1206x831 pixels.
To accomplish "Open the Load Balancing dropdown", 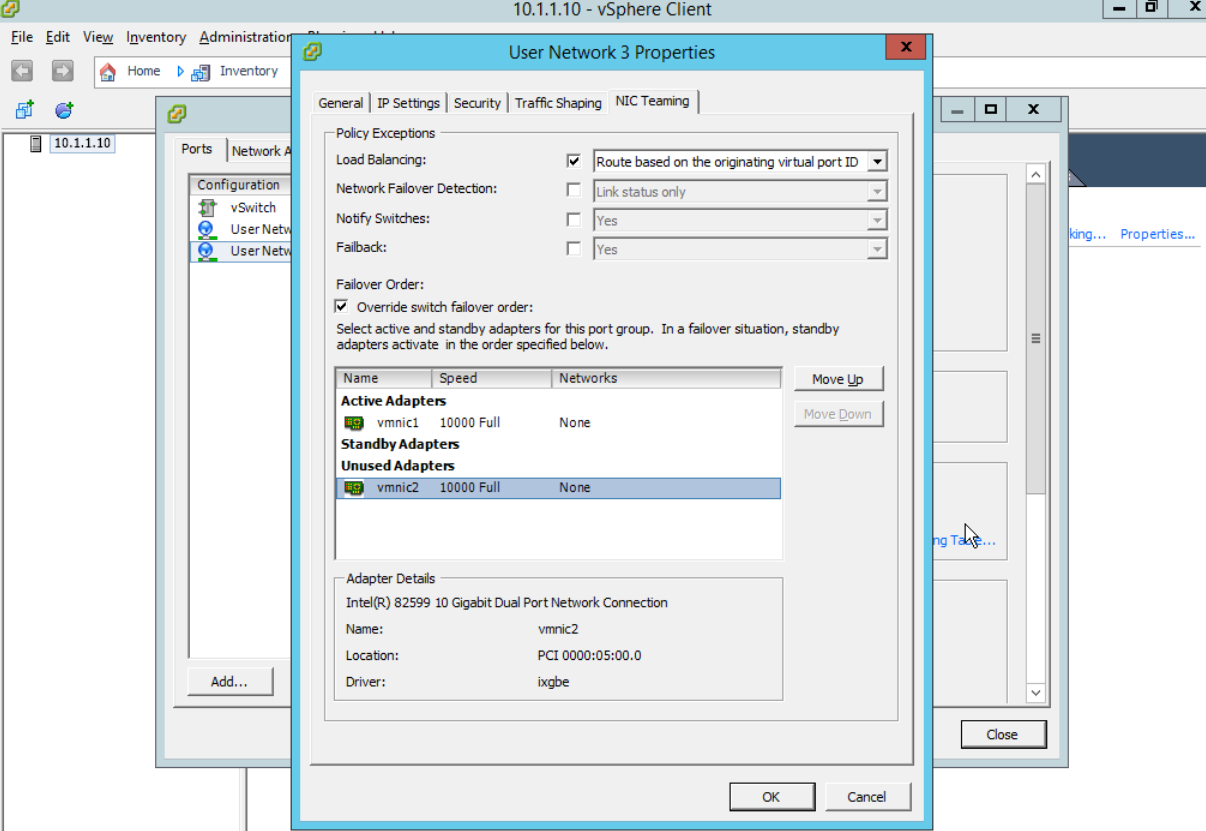I will [877, 161].
